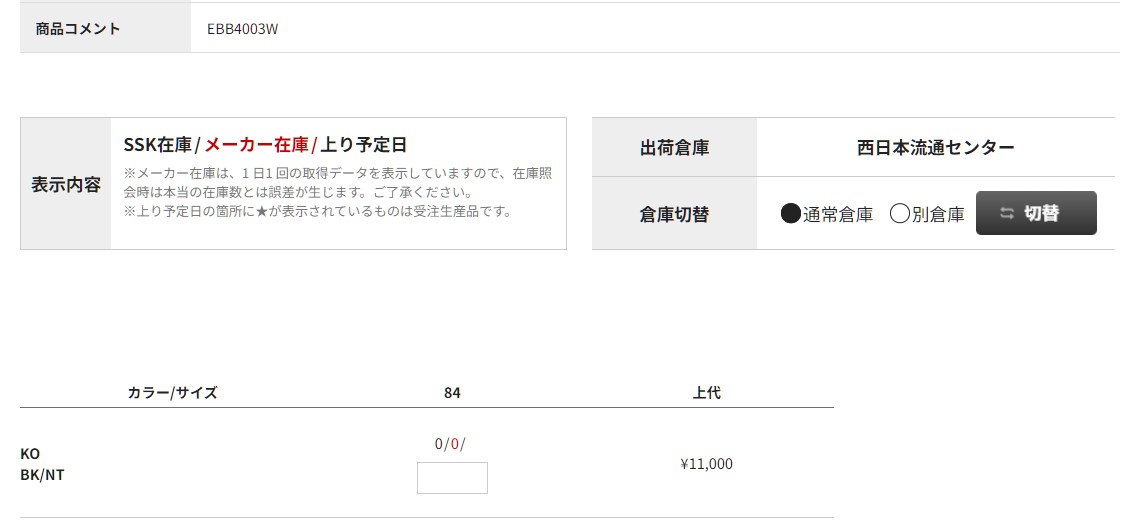The width and height of the screenshot is (1134, 523).
Task: Click the EBB4003W product comment text
Action: click(x=242, y=29)
